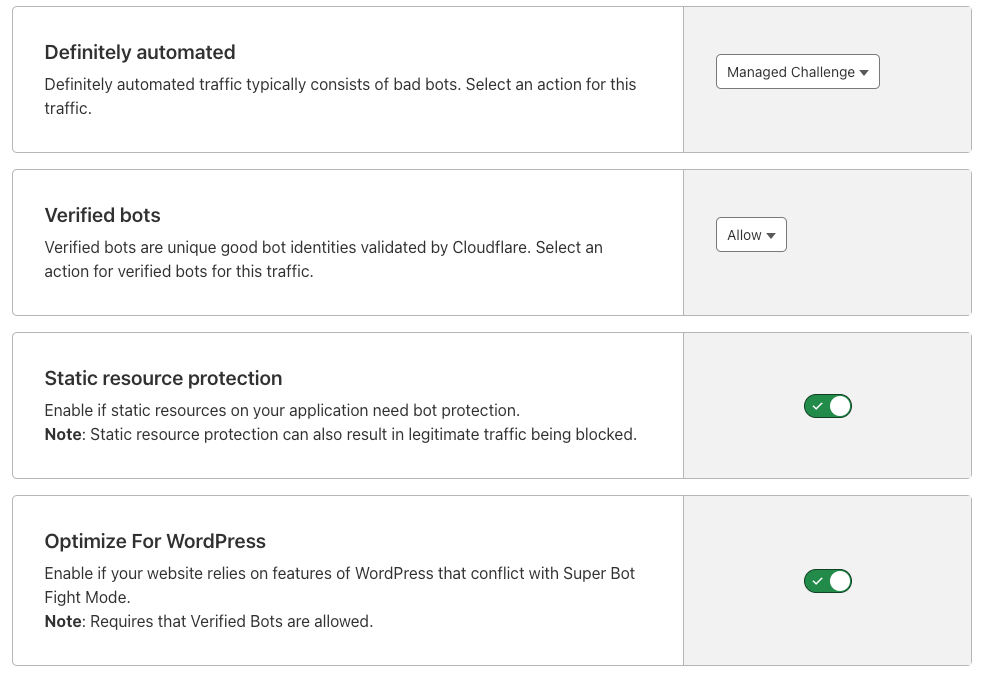Open the Allow dropdown for verified bots
Viewport: 983px width, 673px height.
[x=751, y=235]
